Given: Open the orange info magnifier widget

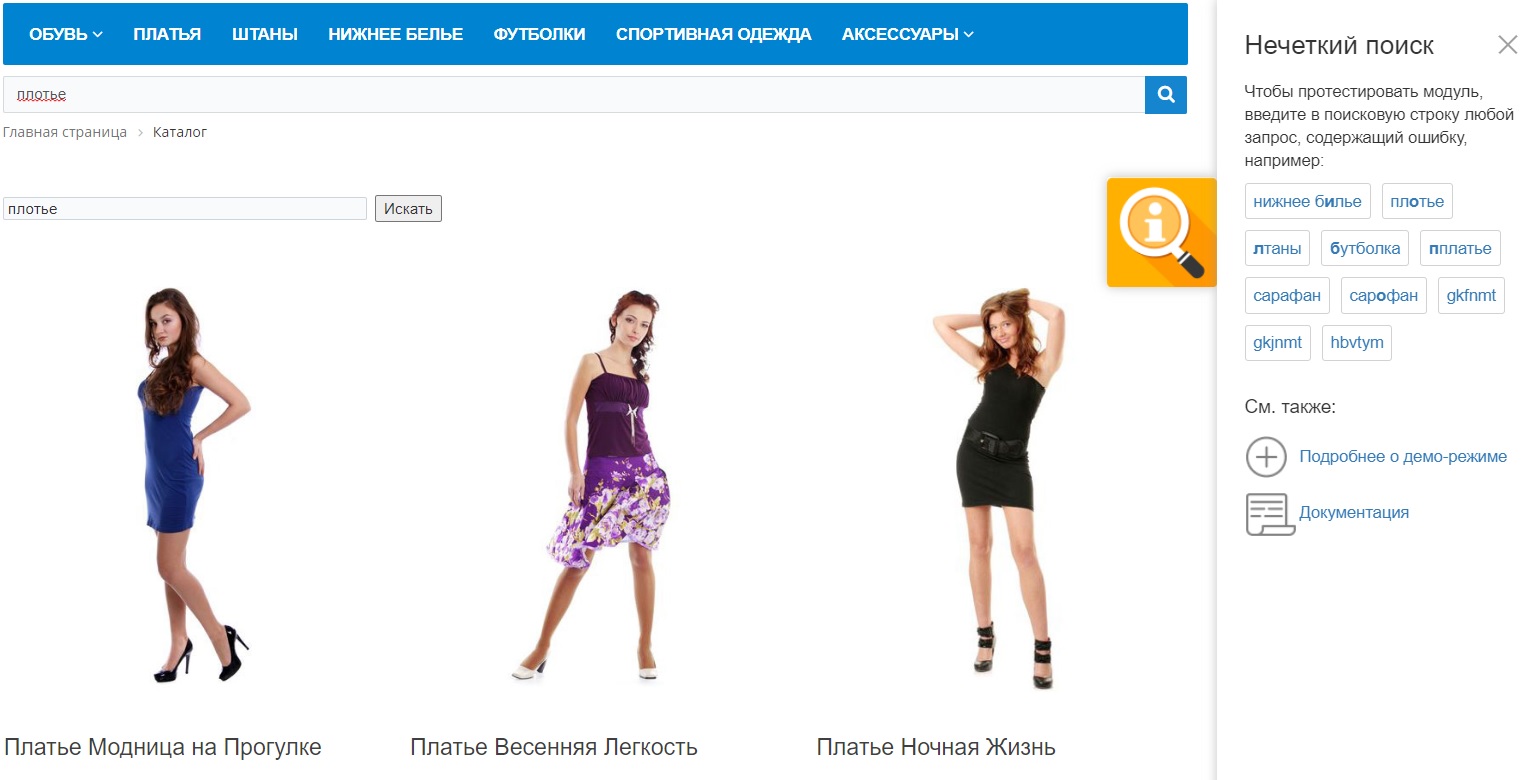Looking at the screenshot, I should click(x=1161, y=232).
